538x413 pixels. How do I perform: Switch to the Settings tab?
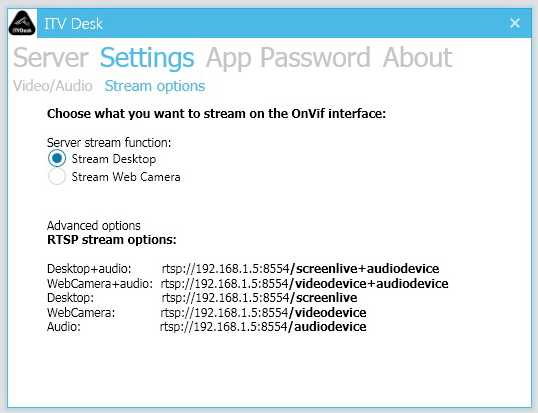coord(147,58)
